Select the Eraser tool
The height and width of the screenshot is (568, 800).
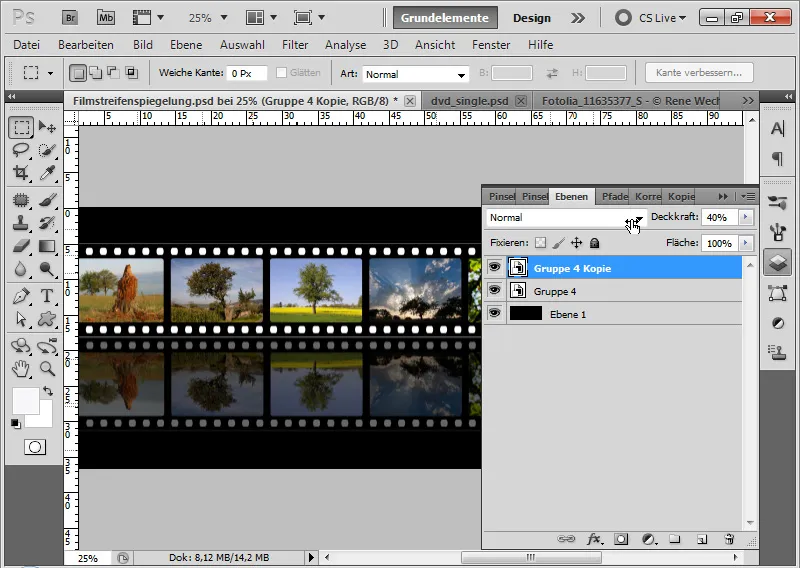(21, 246)
